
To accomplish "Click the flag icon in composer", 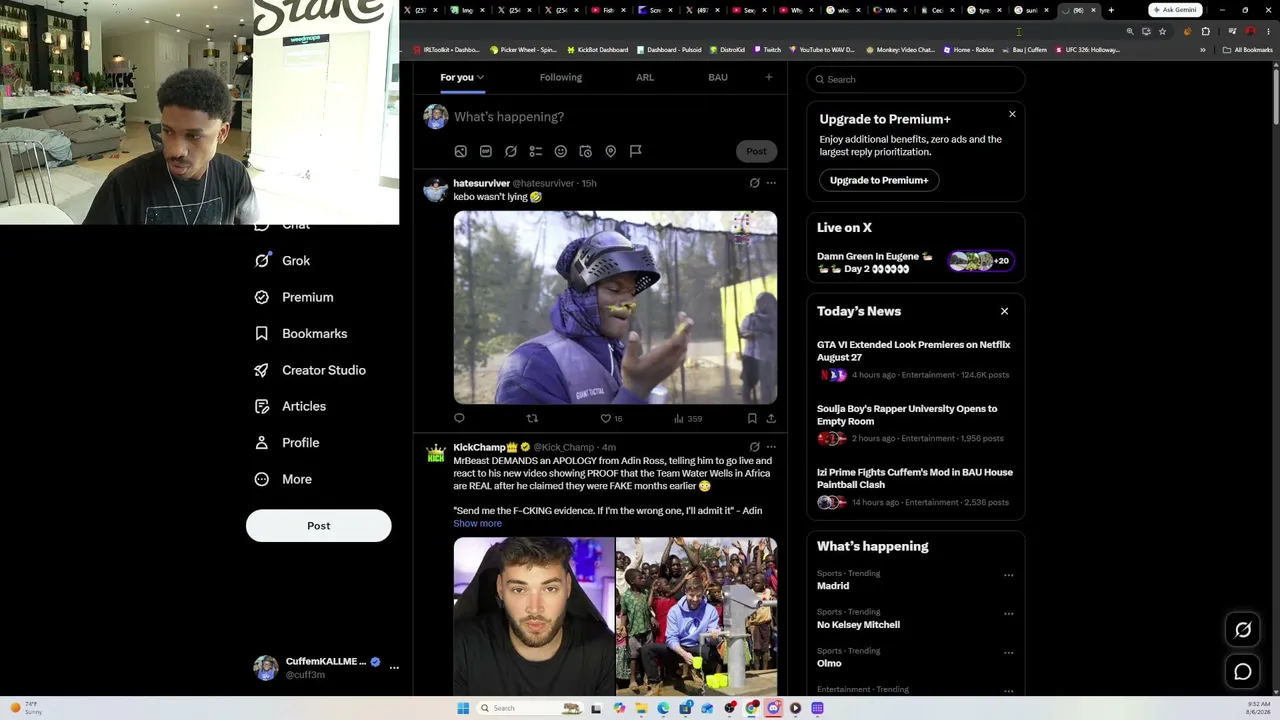I will coord(636,151).
